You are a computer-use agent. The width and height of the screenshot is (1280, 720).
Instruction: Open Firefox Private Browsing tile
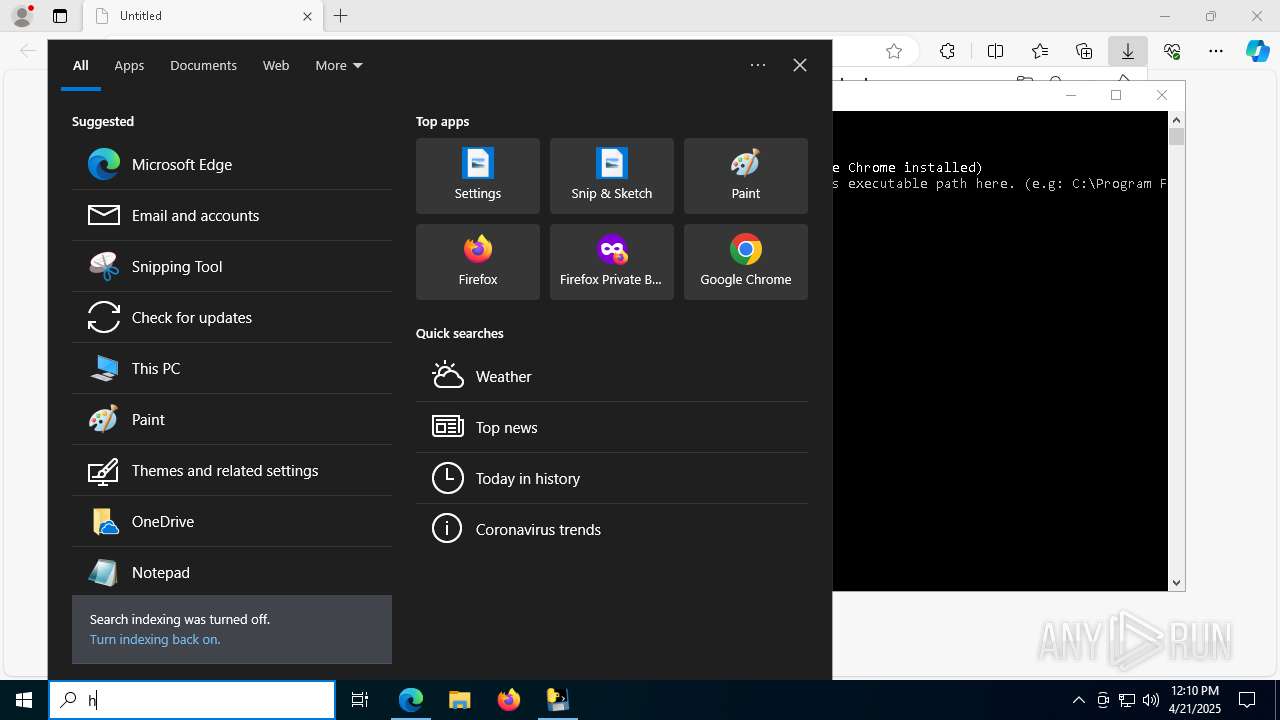coord(612,262)
